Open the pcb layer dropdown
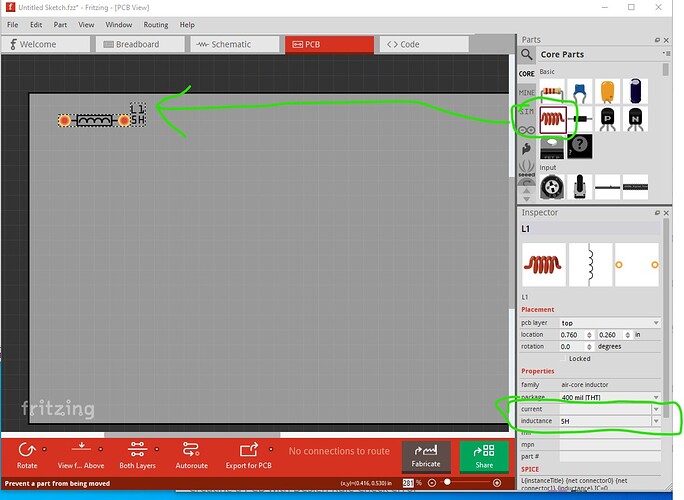The height and width of the screenshot is (500, 684). (x=610, y=323)
